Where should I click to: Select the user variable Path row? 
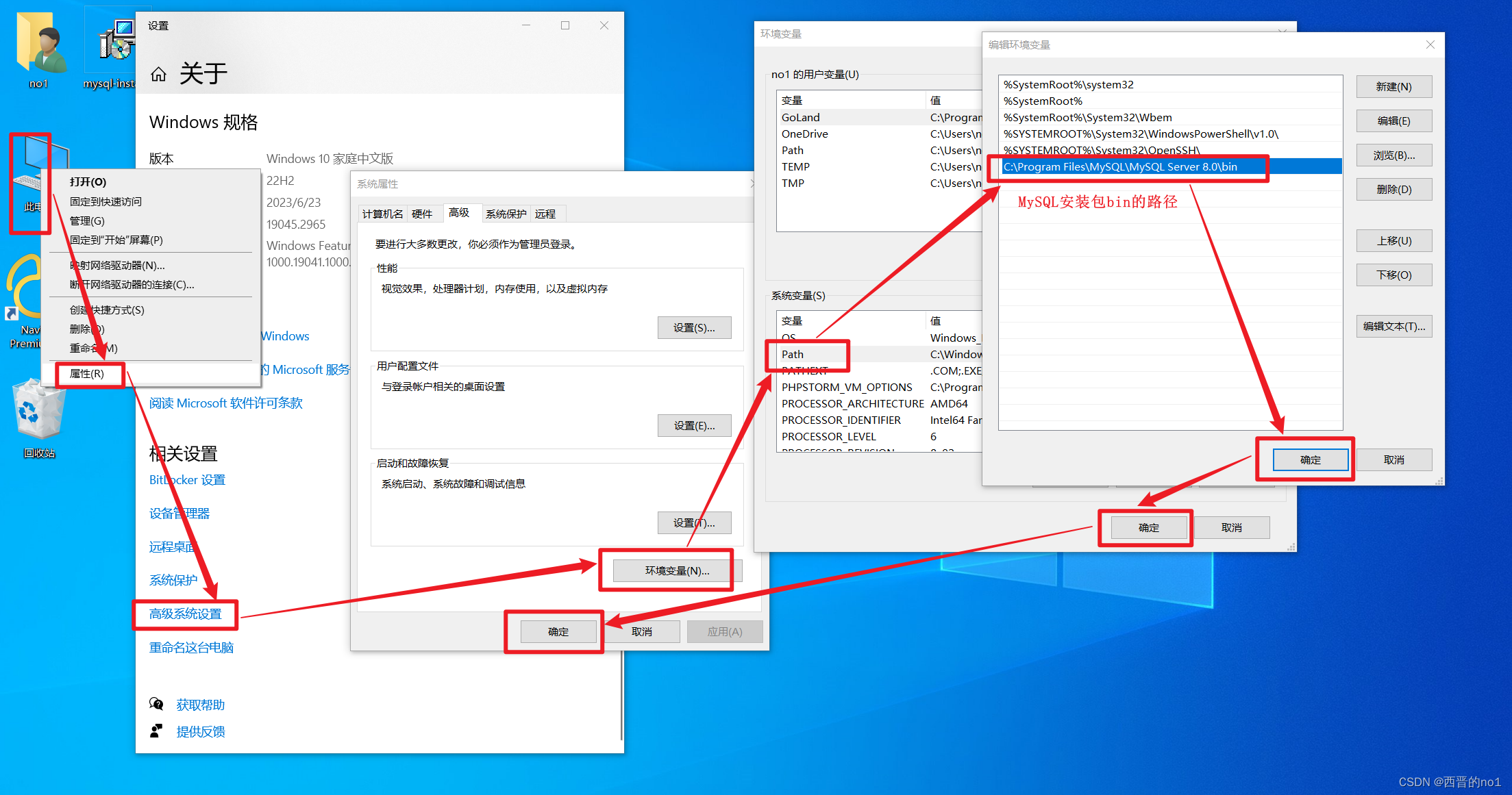880,150
